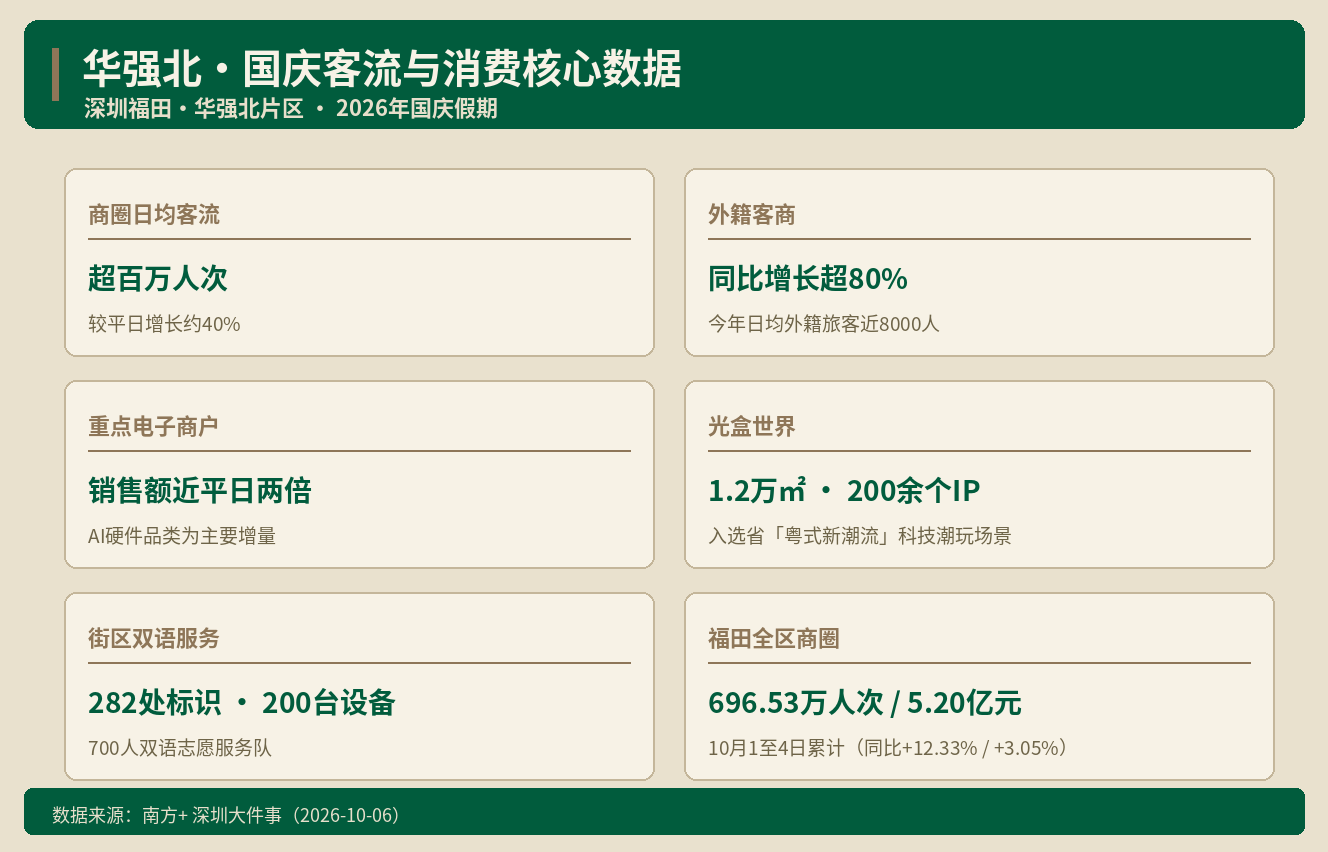This screenshot has height=852, width=1328.
Task: Select the subtitle 深圳福田·华强北片区 · 2026年国庆假期
Action: [291, 109]
